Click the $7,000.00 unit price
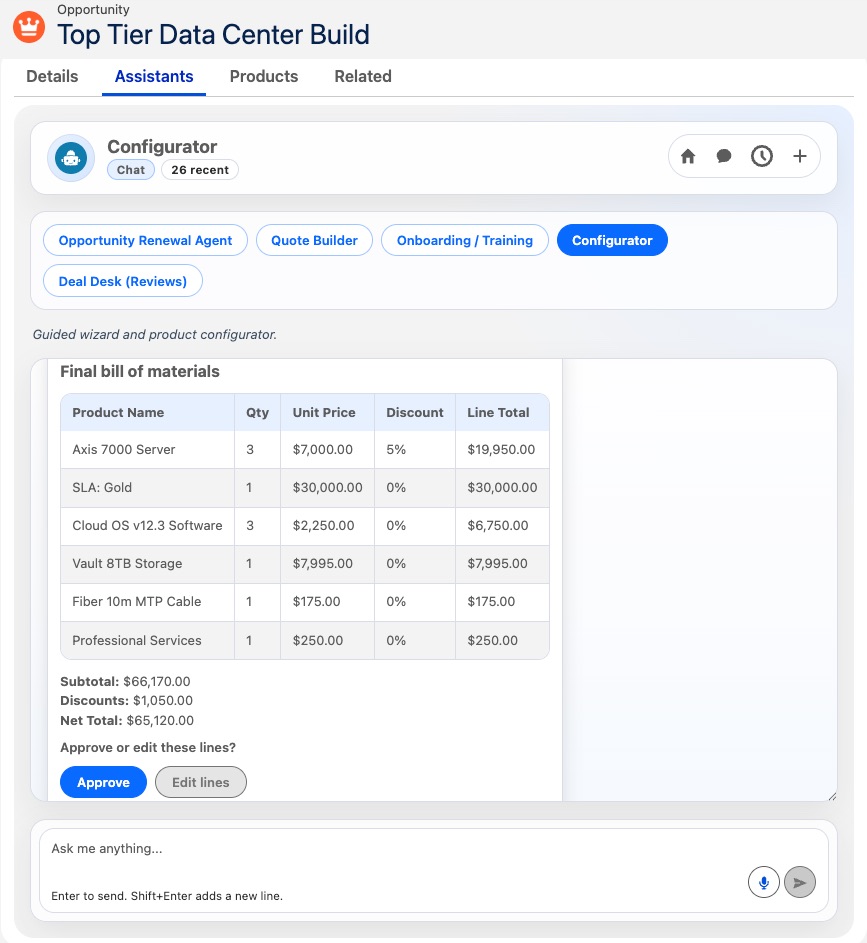This screenshot has height=943, width=867. click(x=327, y=450)
